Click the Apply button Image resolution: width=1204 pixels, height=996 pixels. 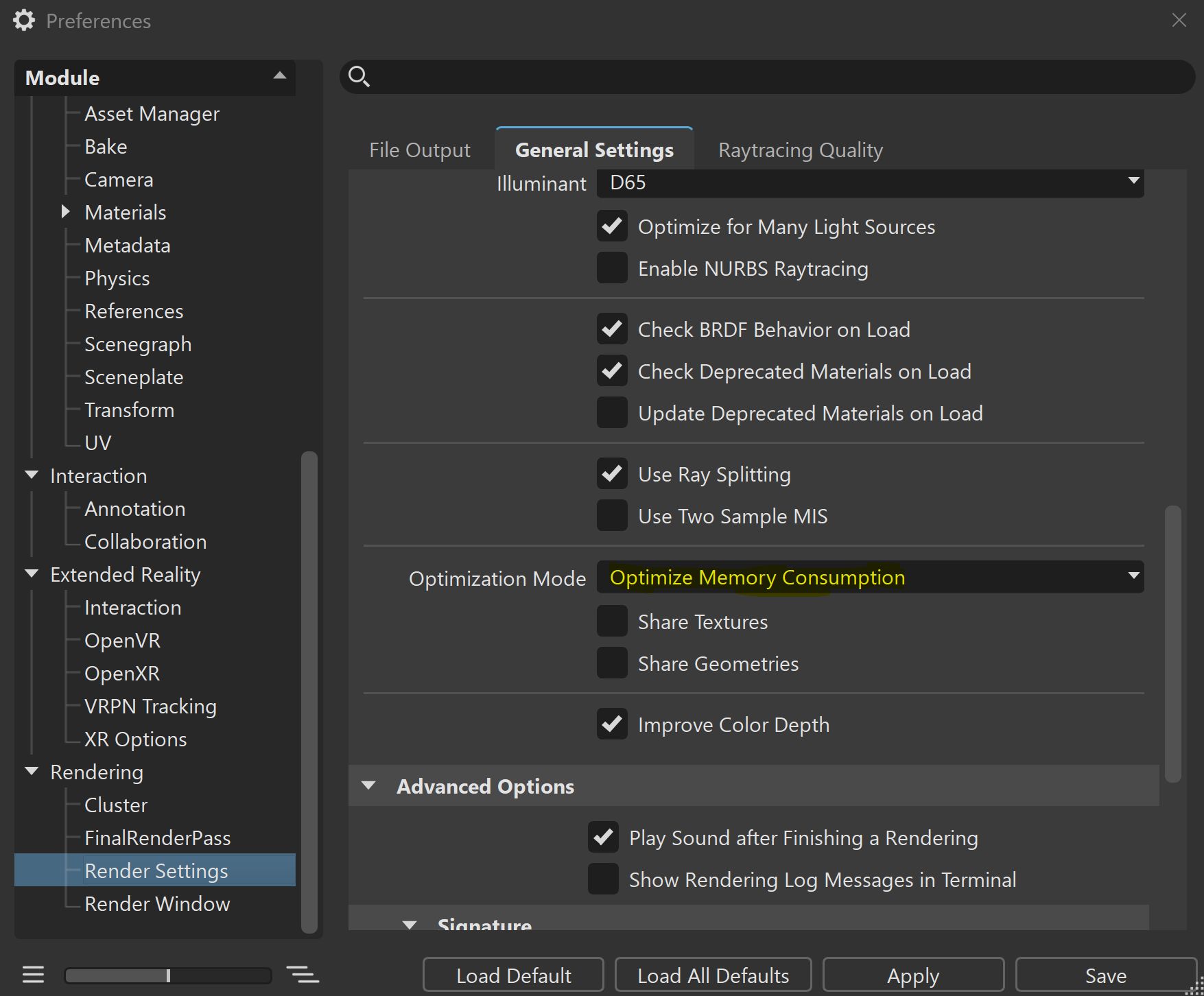pos(913,975)
